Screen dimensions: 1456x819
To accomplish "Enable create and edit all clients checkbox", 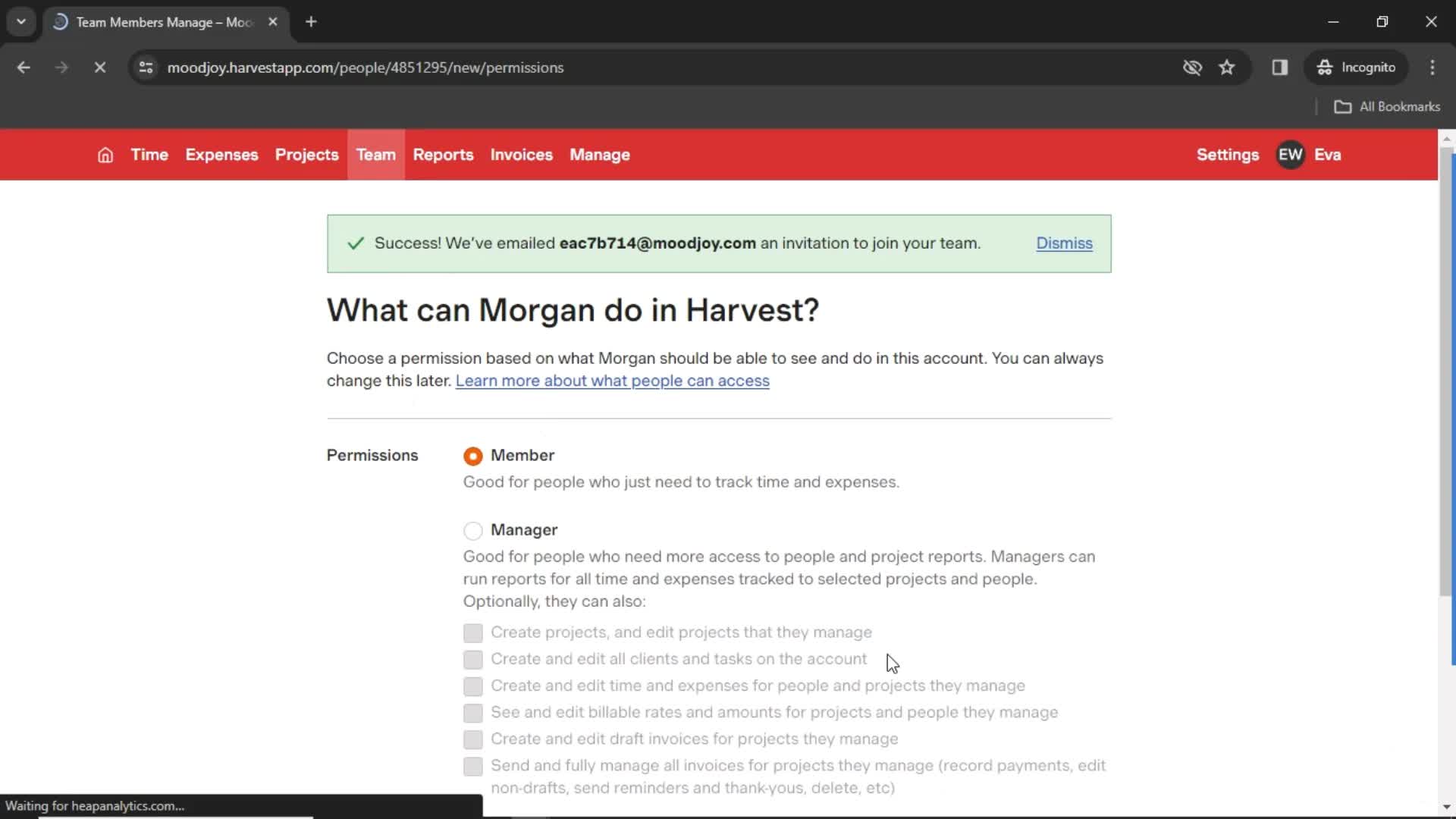I will coord(472,658).
